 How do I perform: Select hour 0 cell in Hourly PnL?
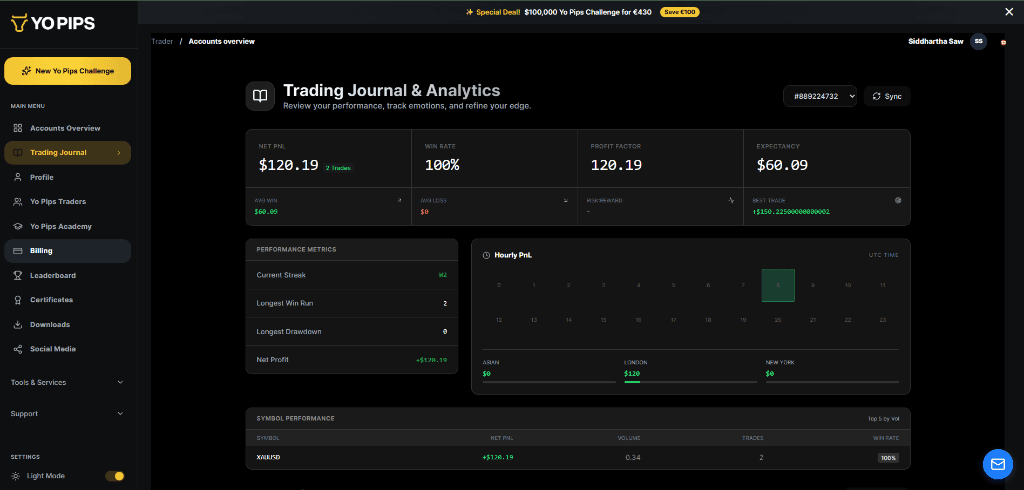(499, 286)
